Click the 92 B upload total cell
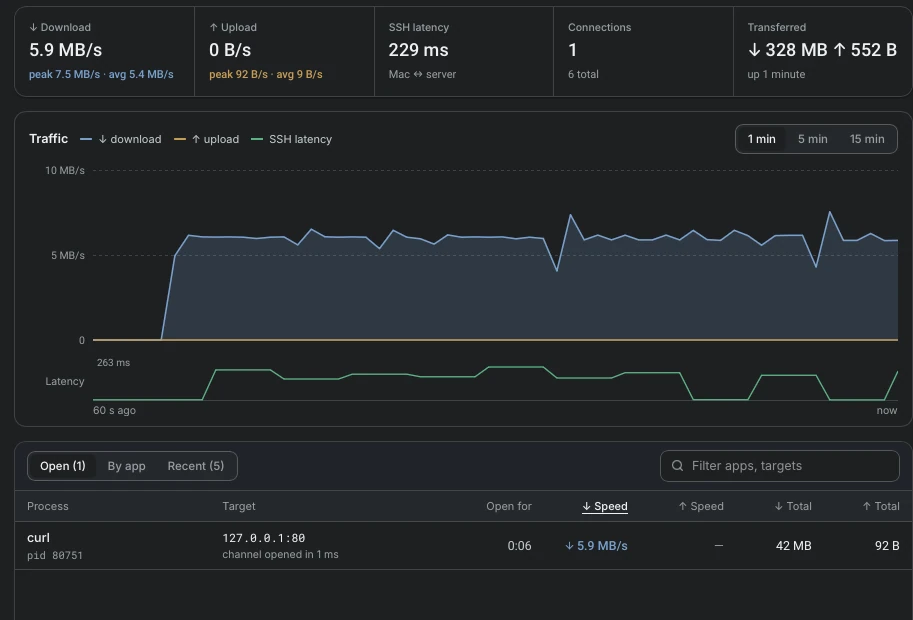913x620 pixels. point(887,546)
